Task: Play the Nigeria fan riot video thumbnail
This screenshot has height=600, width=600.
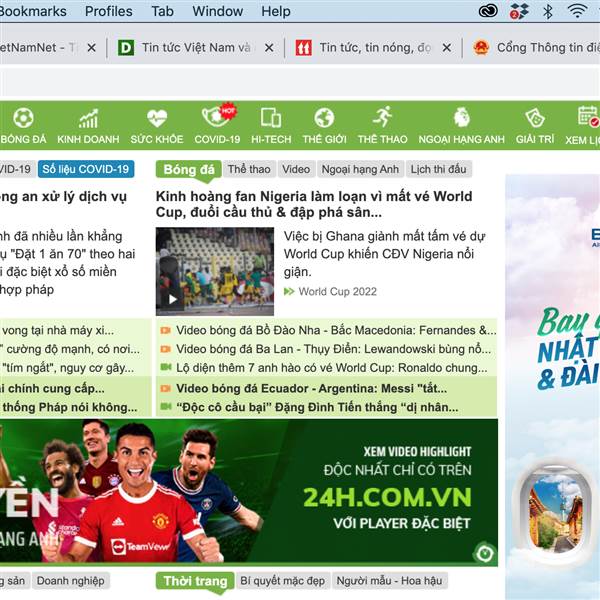Action: point(215,271)
